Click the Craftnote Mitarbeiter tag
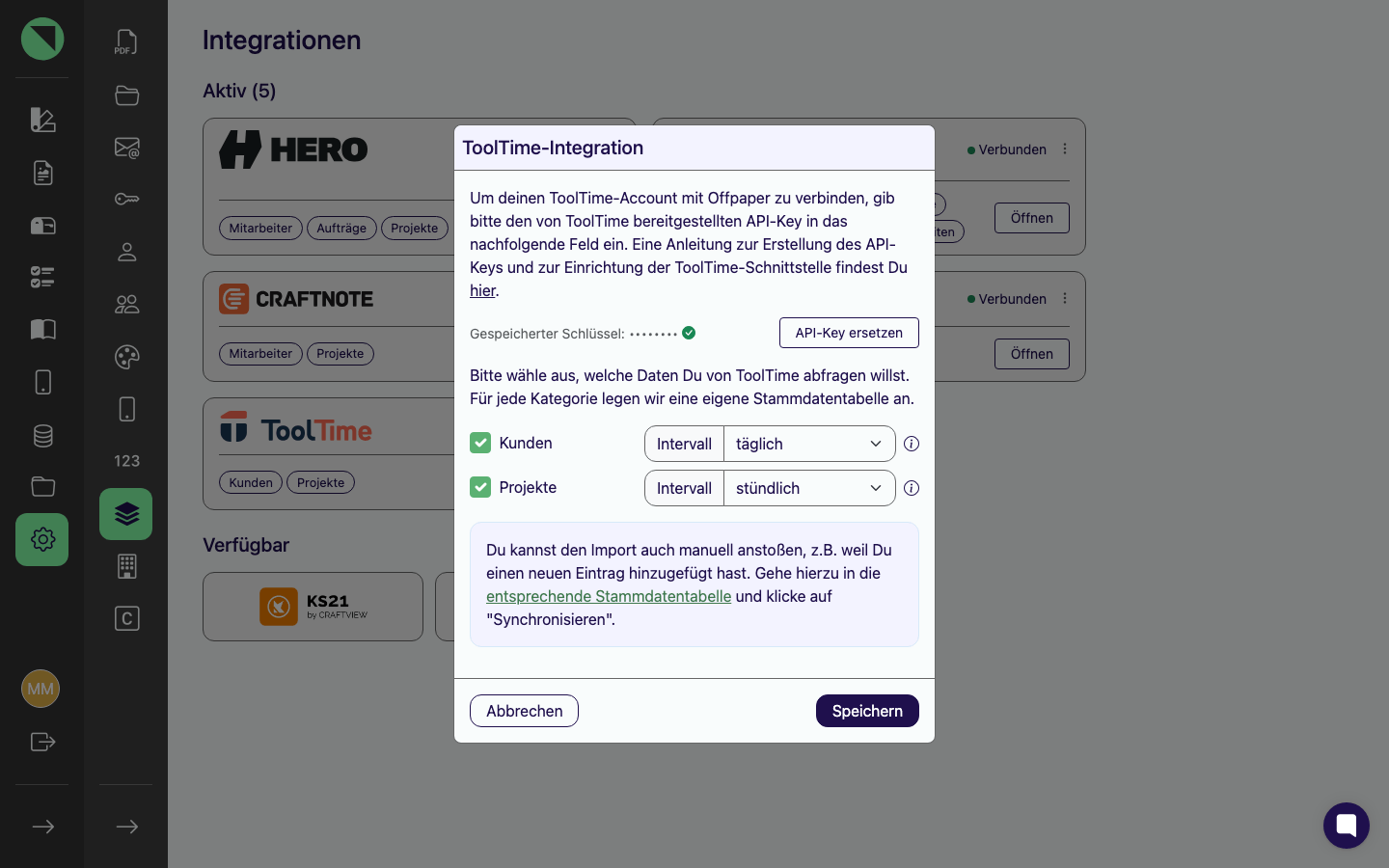This screenshot has height=868, width=1389. pos(260,354)
